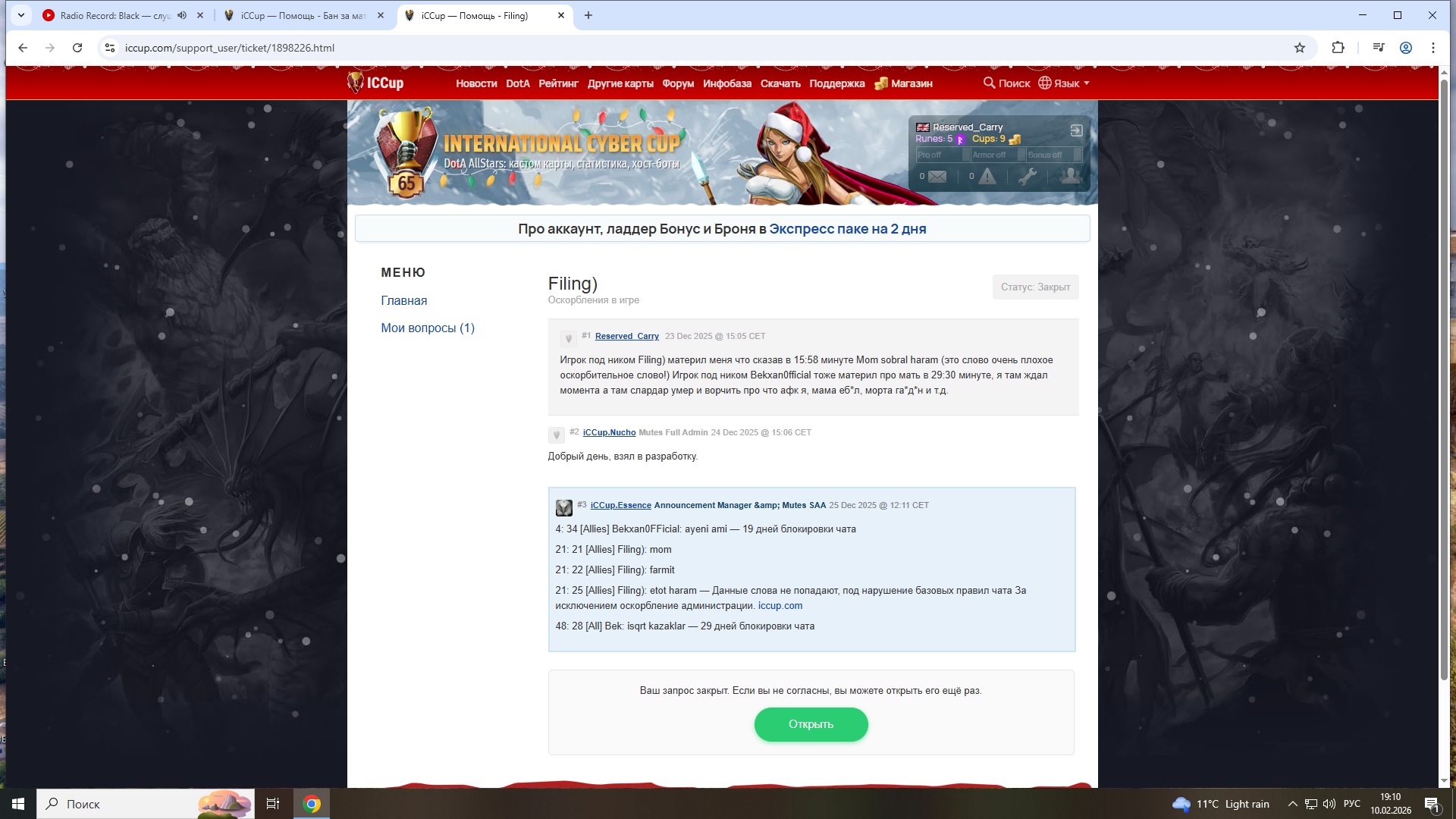The height and width of the screenshot is (819, 1456).
Task: Show hidden system tray icons chevron
Action: coord(1292,804)
